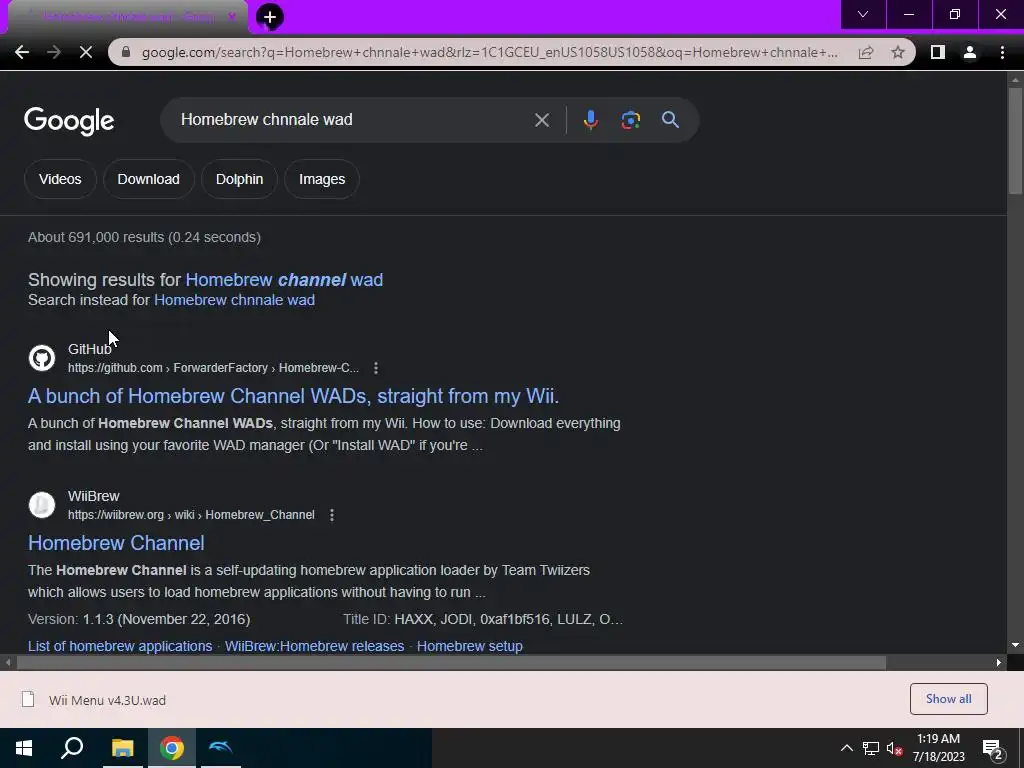Open a new tab with the plus button
The height and width of the screenshot is (768, 1024).
pos(270,17)
